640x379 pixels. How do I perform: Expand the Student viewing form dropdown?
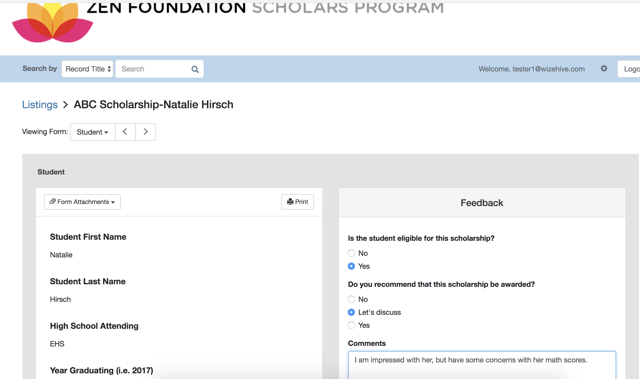click(x=93, y=132)
